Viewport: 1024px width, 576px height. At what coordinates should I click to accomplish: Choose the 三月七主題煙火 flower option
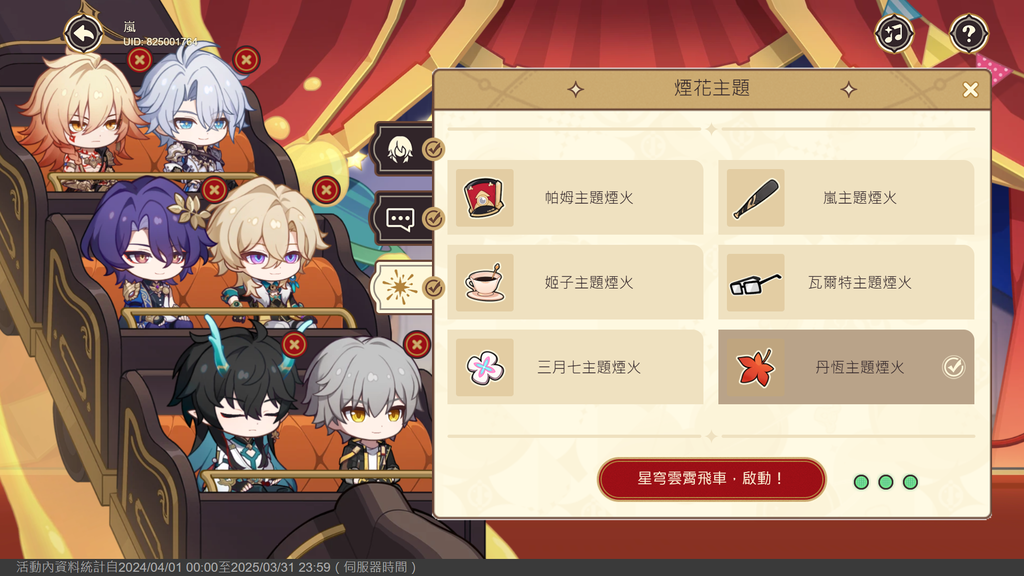(x=575, y=367)
